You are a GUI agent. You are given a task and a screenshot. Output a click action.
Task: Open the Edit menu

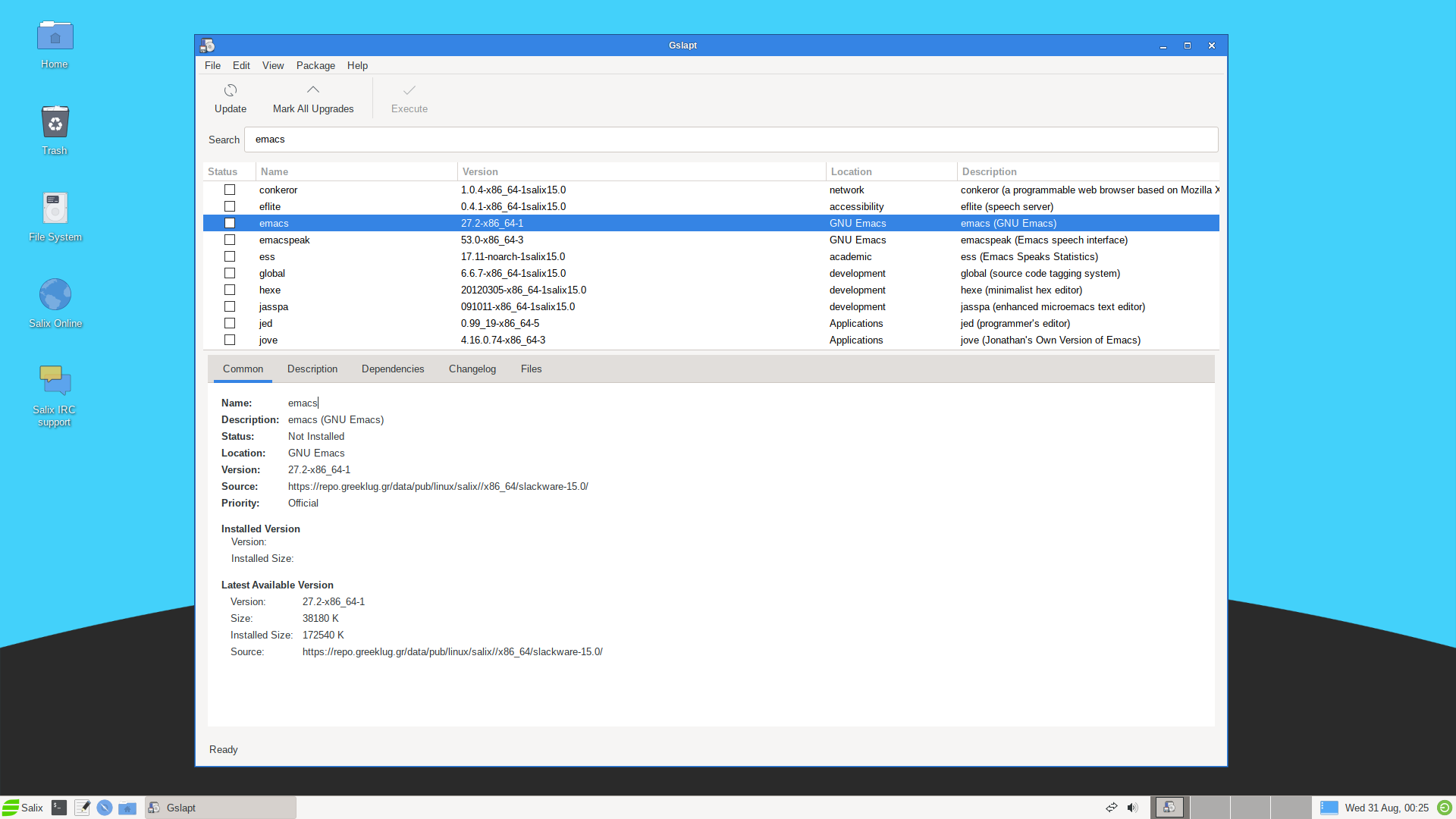click(241, 66)
